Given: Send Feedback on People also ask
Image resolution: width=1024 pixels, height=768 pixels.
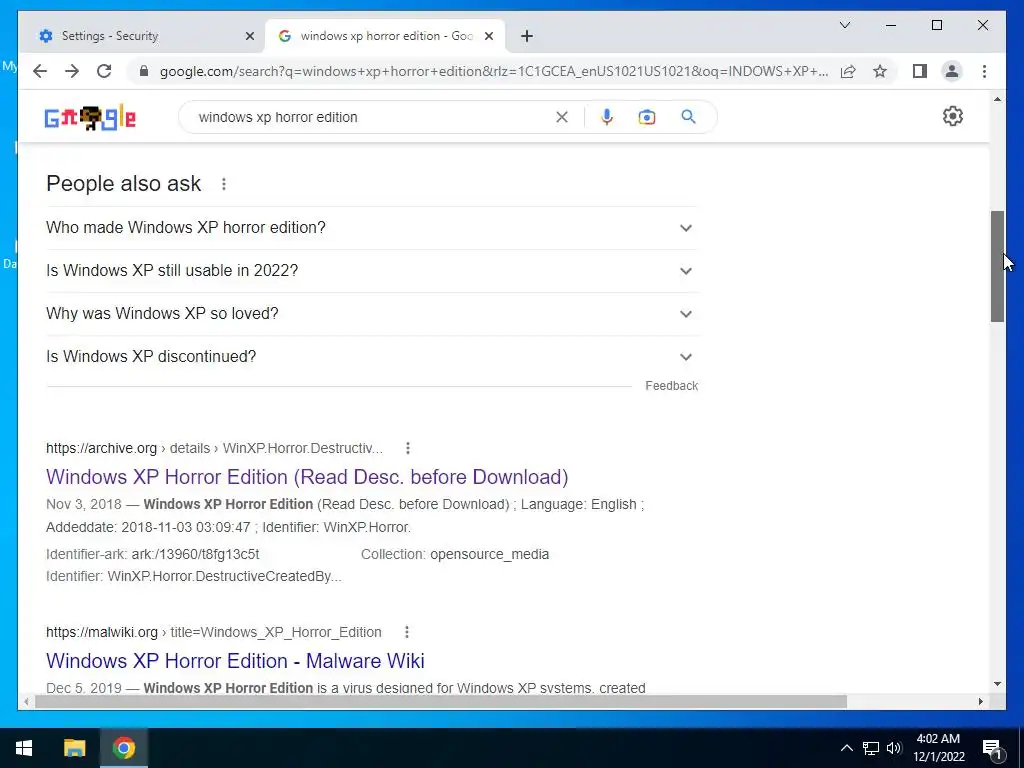Looking at the screenshot, I should click(671, 386).
